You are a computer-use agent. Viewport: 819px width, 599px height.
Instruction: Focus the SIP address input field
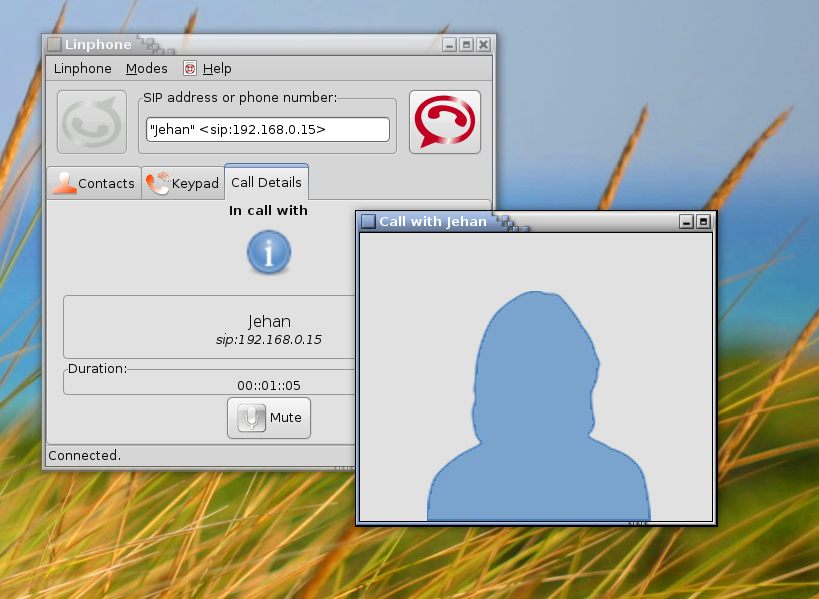(267, 130)
